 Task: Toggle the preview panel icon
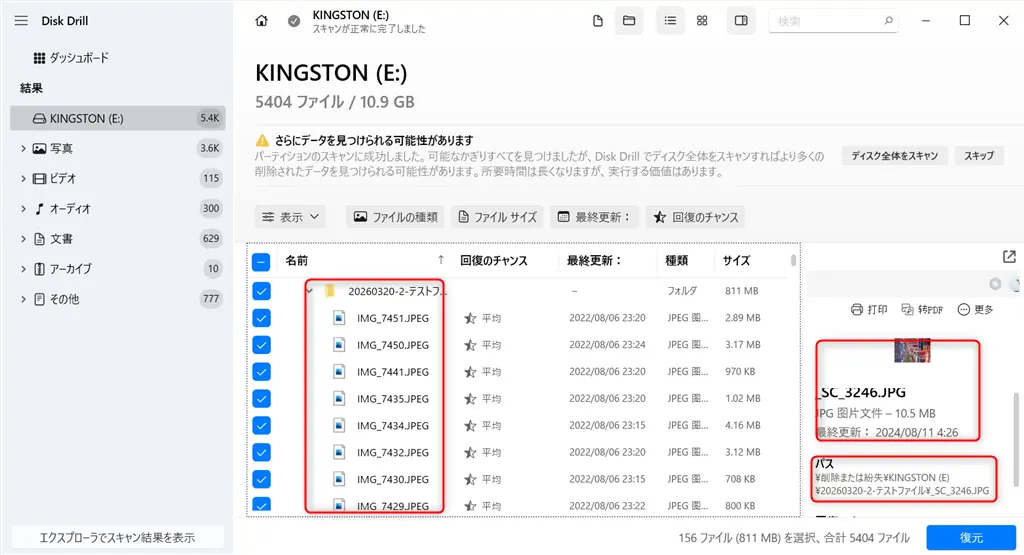(741, 21)
